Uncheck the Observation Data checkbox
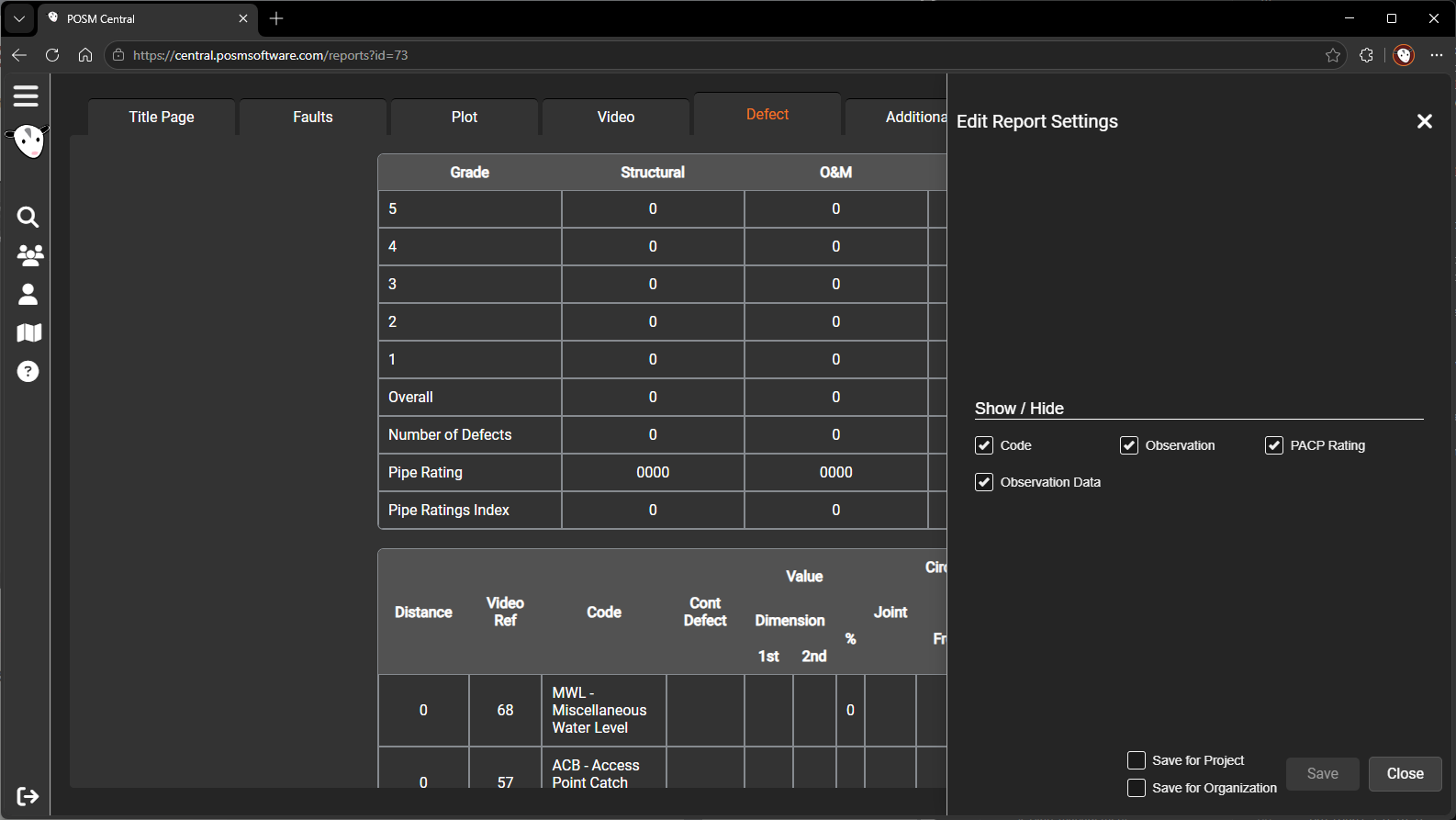Screen dimensions: 1456x820 point(984,482)
